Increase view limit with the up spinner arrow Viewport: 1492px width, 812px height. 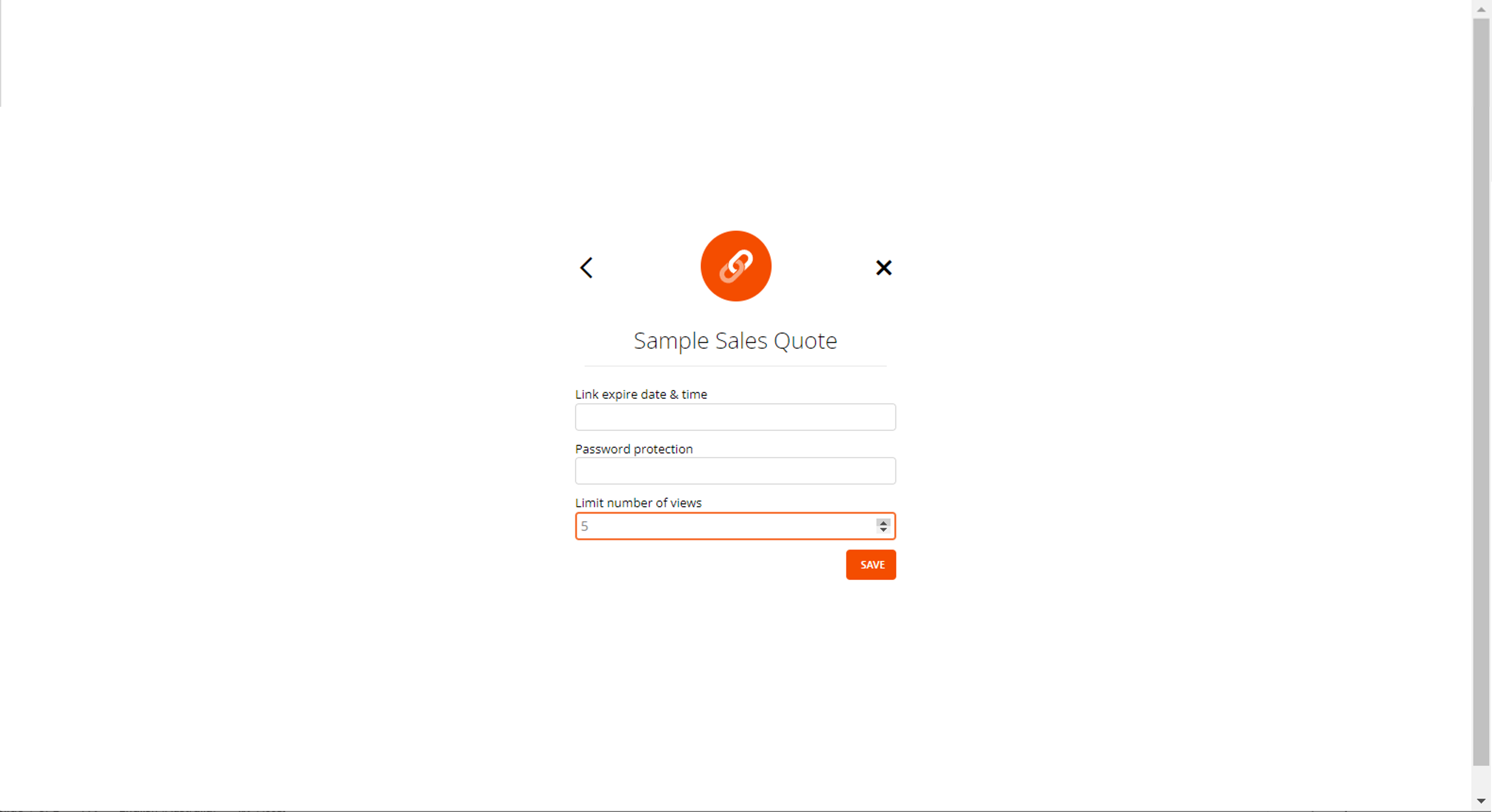pos(883,522)
